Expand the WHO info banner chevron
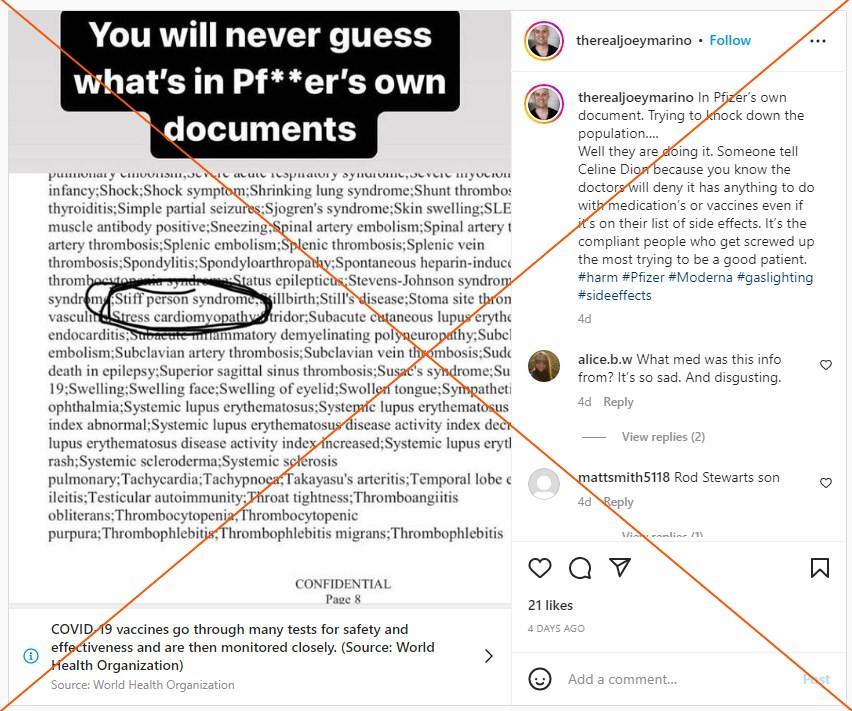 (x=488, y=656)
